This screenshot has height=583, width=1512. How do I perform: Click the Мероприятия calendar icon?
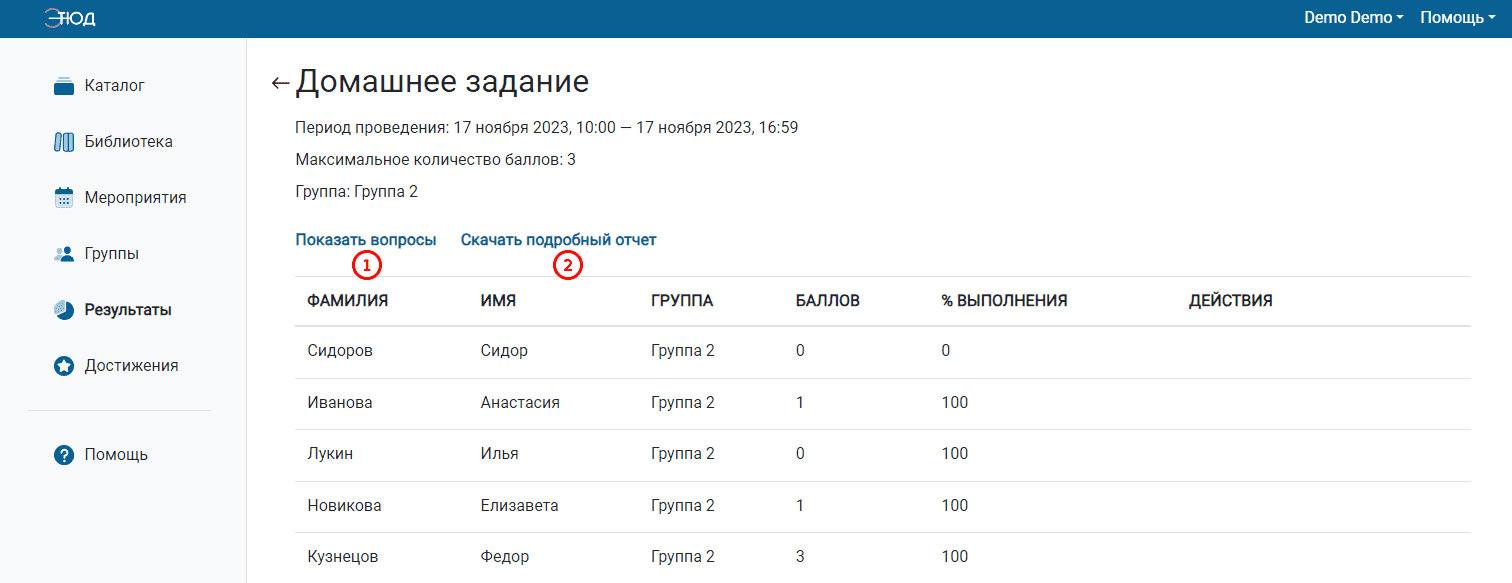64,198
